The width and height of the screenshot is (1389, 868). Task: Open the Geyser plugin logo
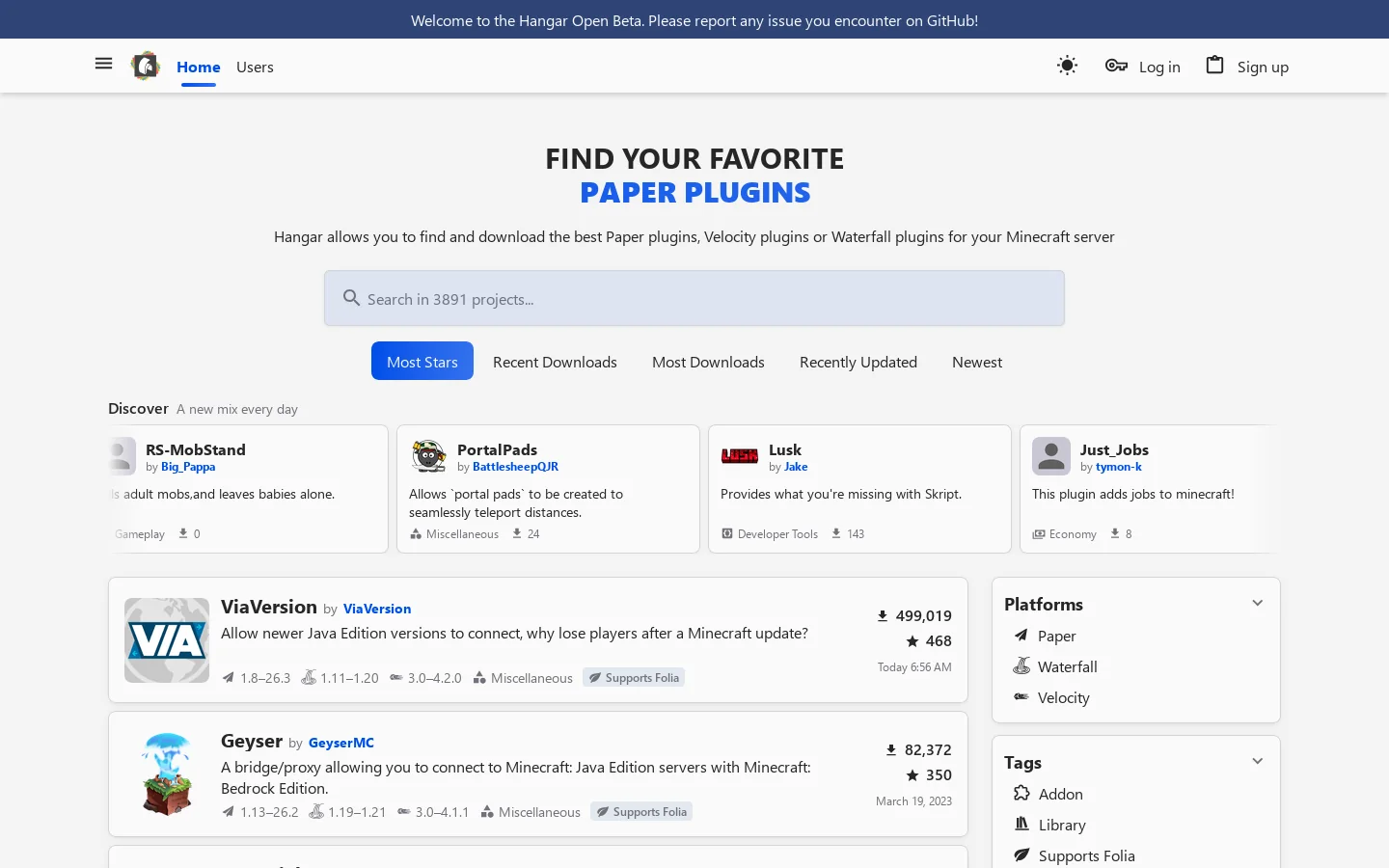(x=167, y=774)
